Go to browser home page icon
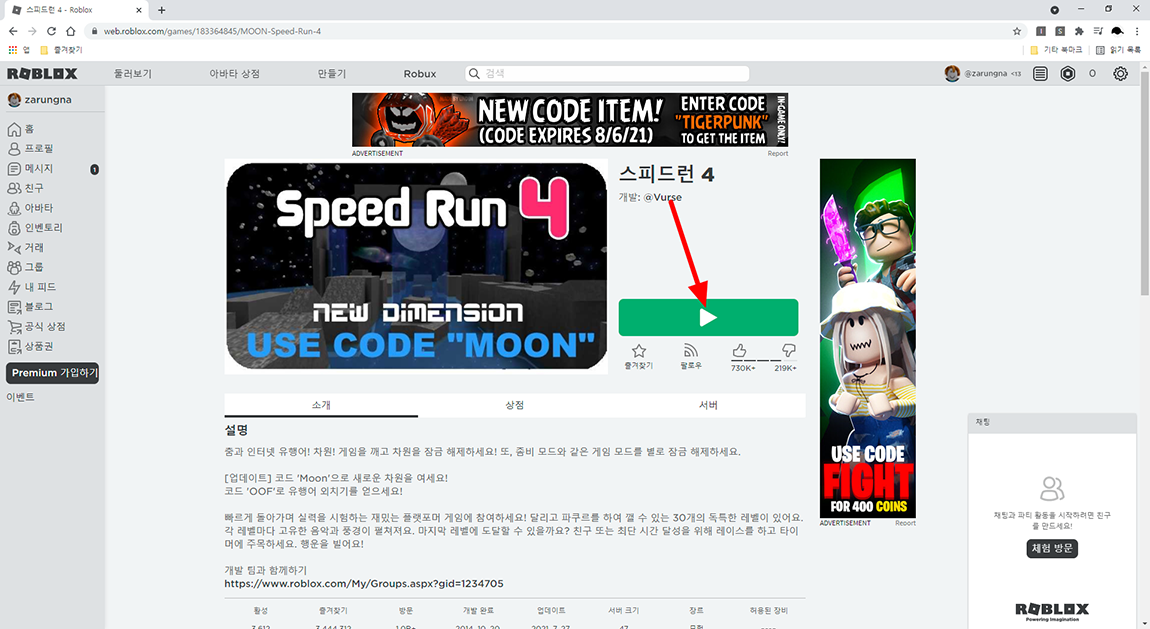 [x=70, y=31]
